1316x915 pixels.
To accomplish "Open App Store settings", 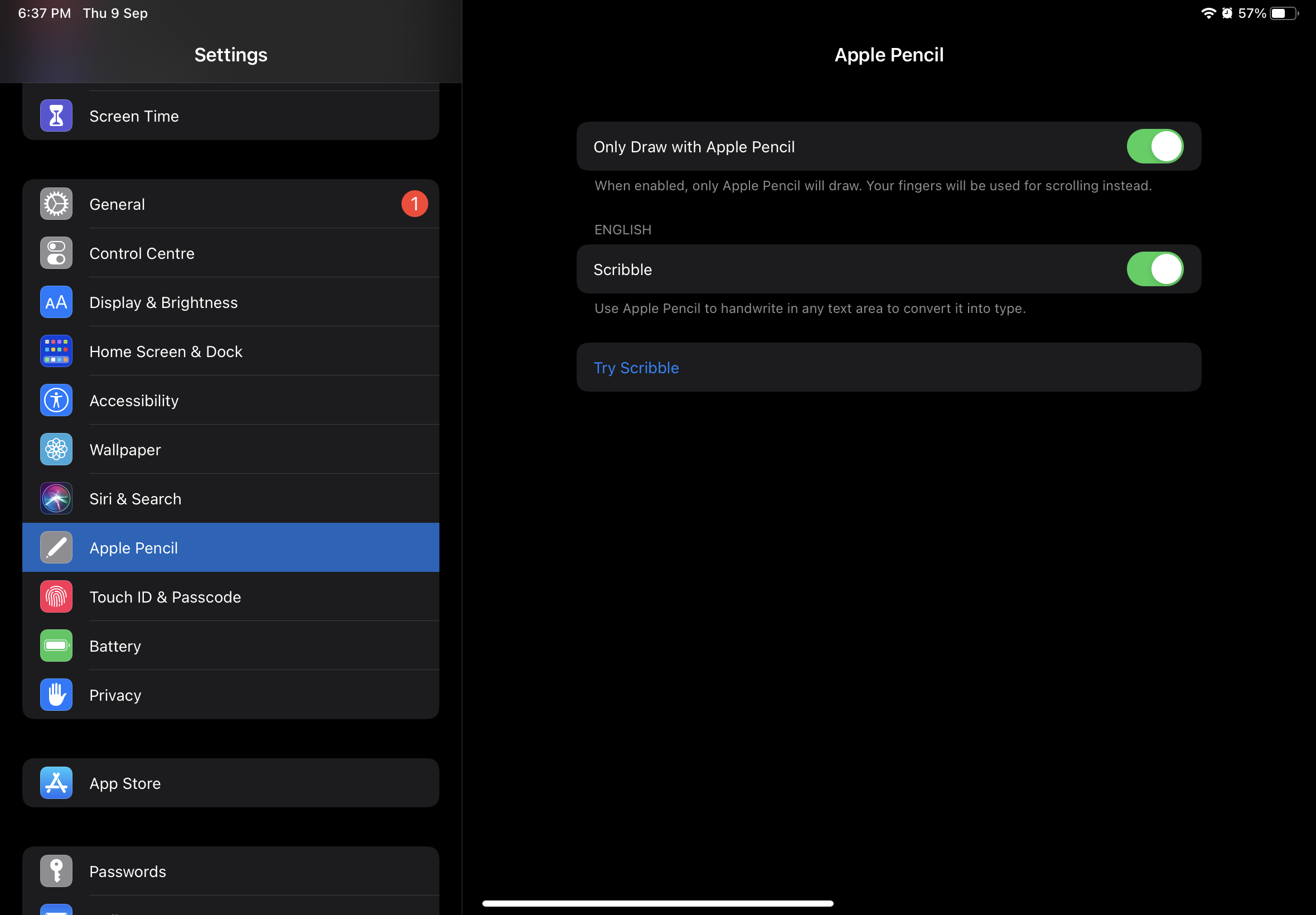I will [x=230, y=782].
